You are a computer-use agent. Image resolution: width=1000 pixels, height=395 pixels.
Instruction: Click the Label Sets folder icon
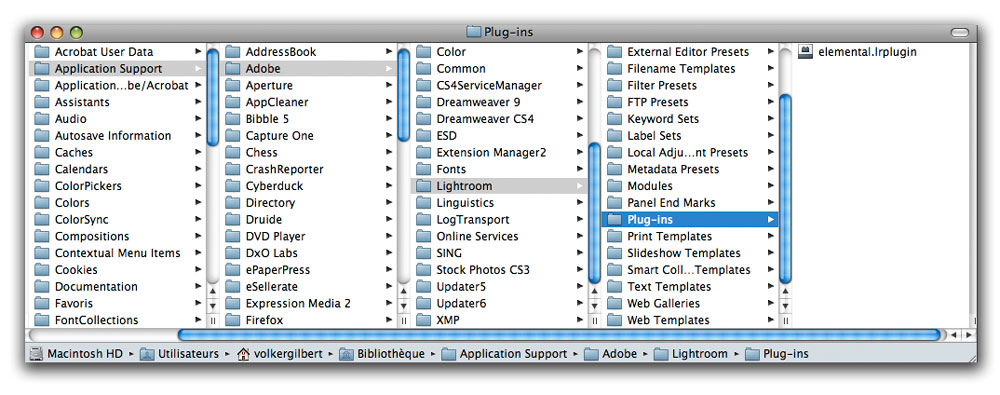[x=614, y=135]
